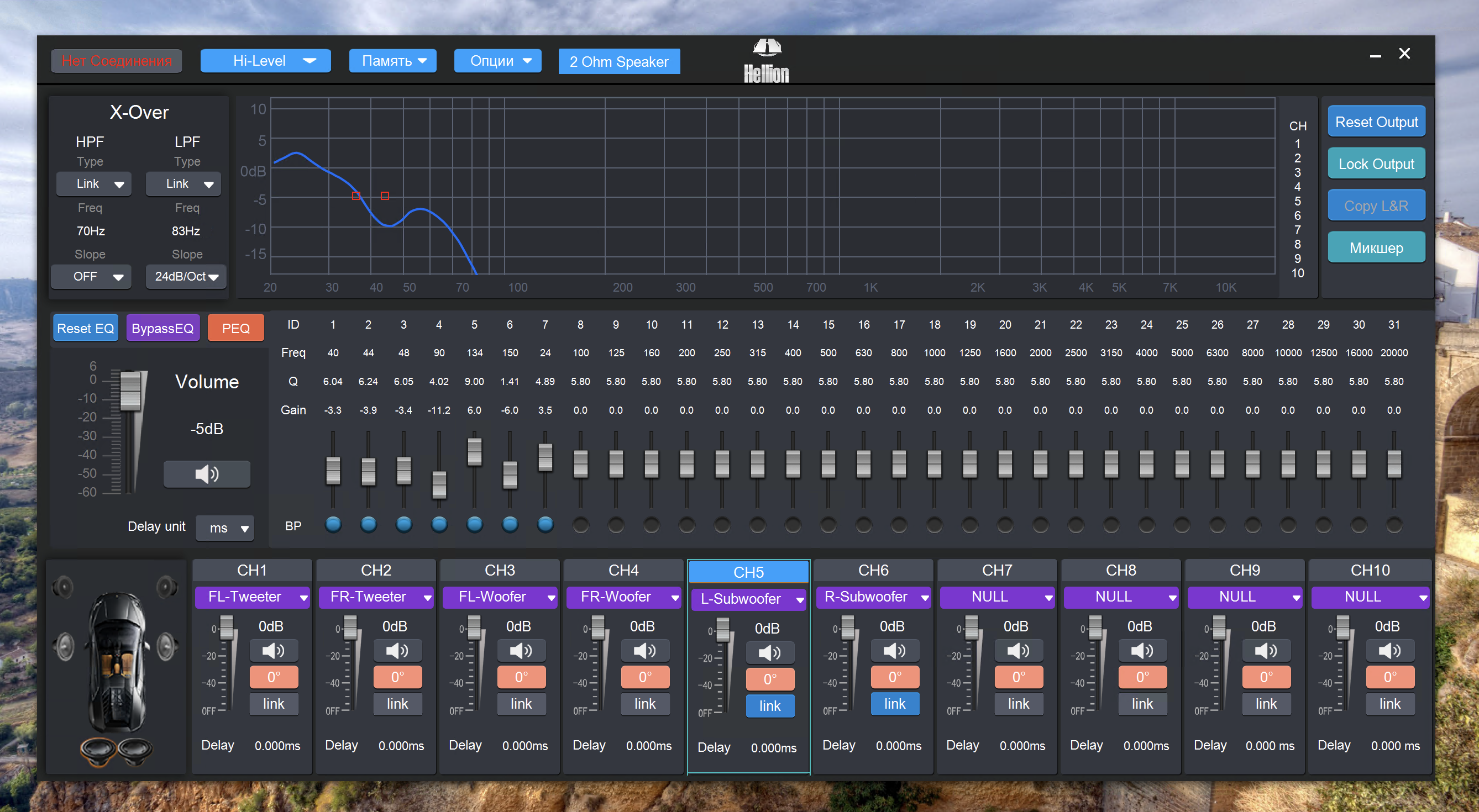The width and height of the screenshot is (1479, 812).
Task: Click the EQ band 5 gain slider
Action: tap(474, 452)
